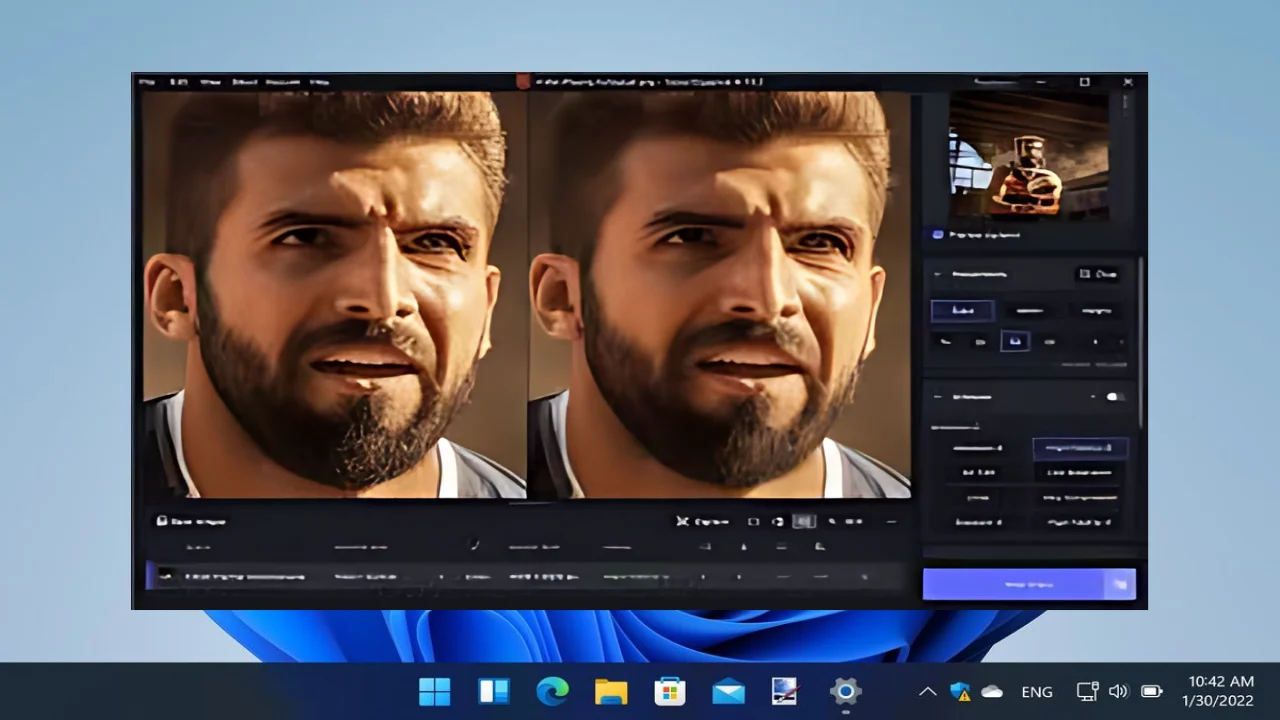This screenshot has width=1280, height=720.
Task: Open the Mail app from the taskbar
Action: click(x=728, y=691)
